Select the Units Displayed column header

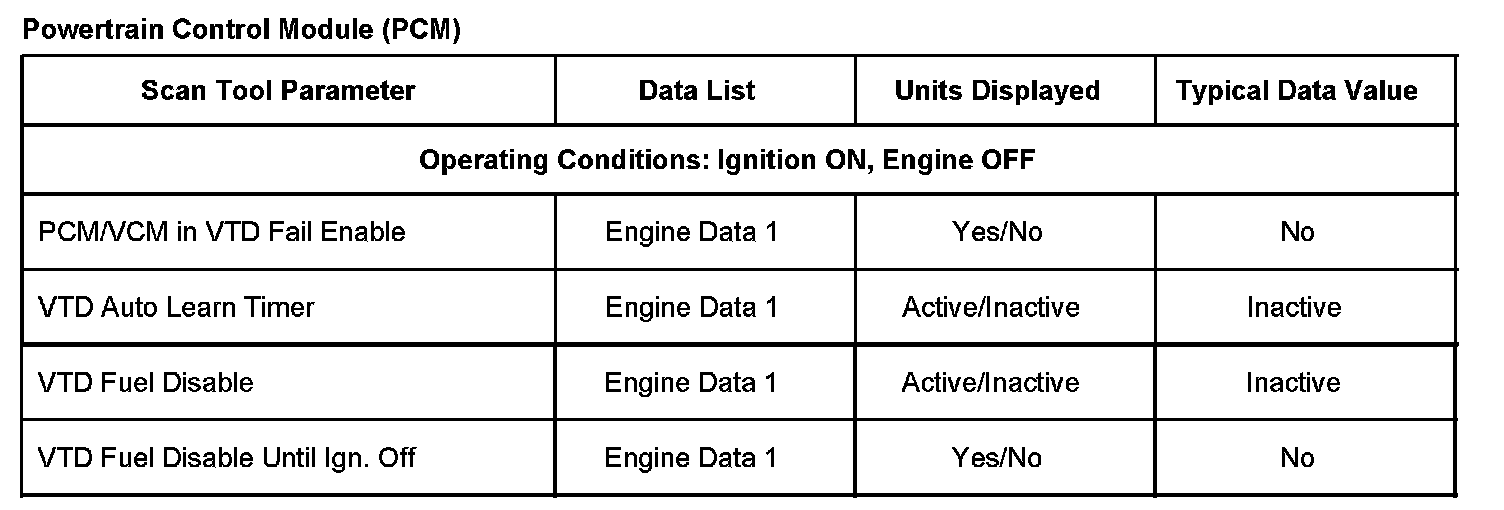pyautogui.click(x=997, y=91)
